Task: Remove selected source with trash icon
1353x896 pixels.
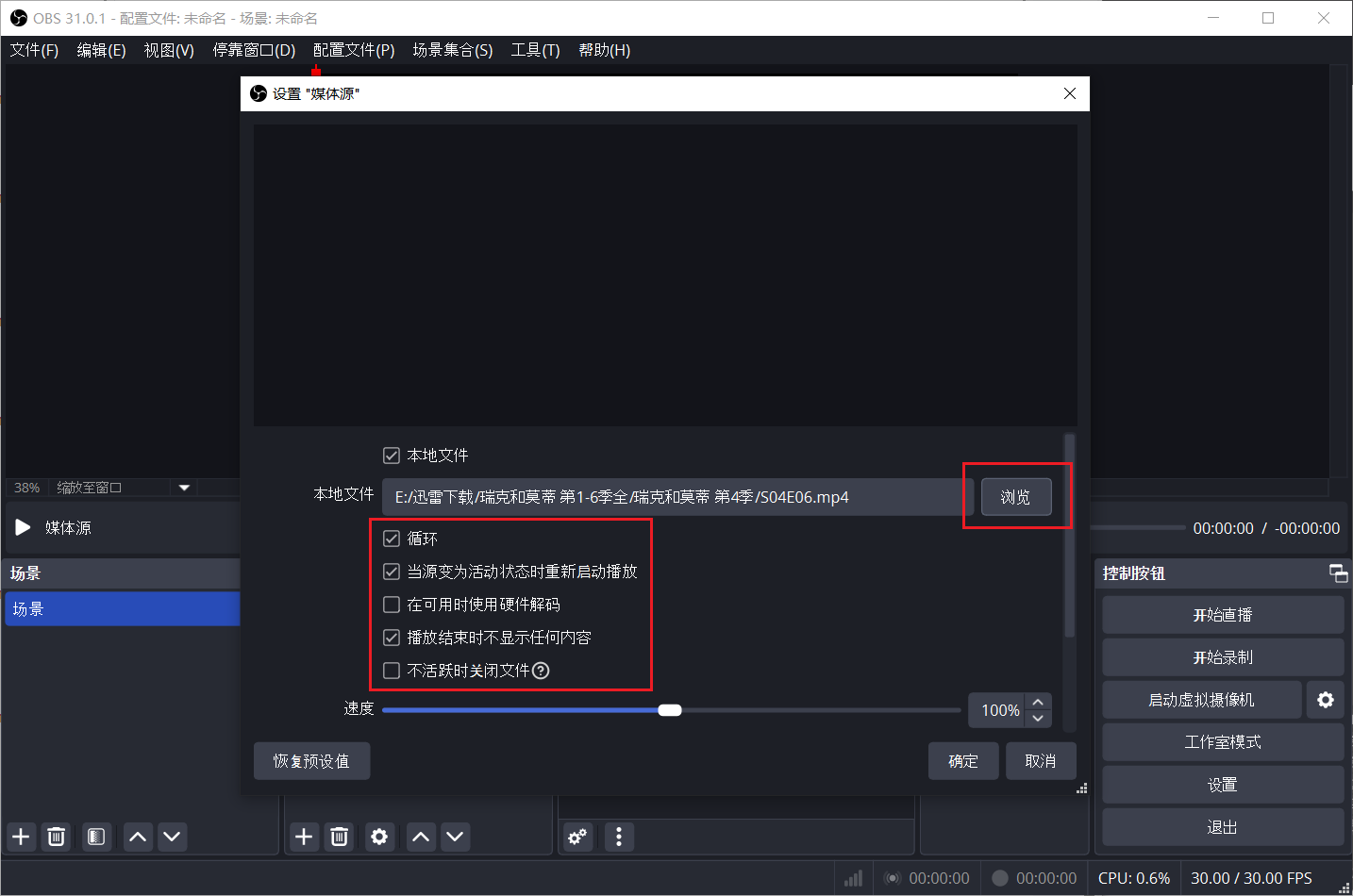Action: (x=340, y=837)
